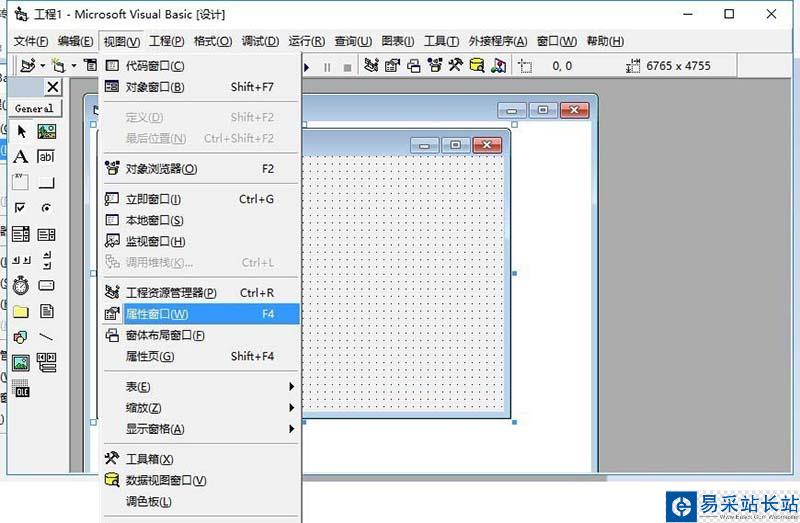Select the CommandButton control in the toolbox
This screenshot has width=800, height=523.
(x=46, y=183)
